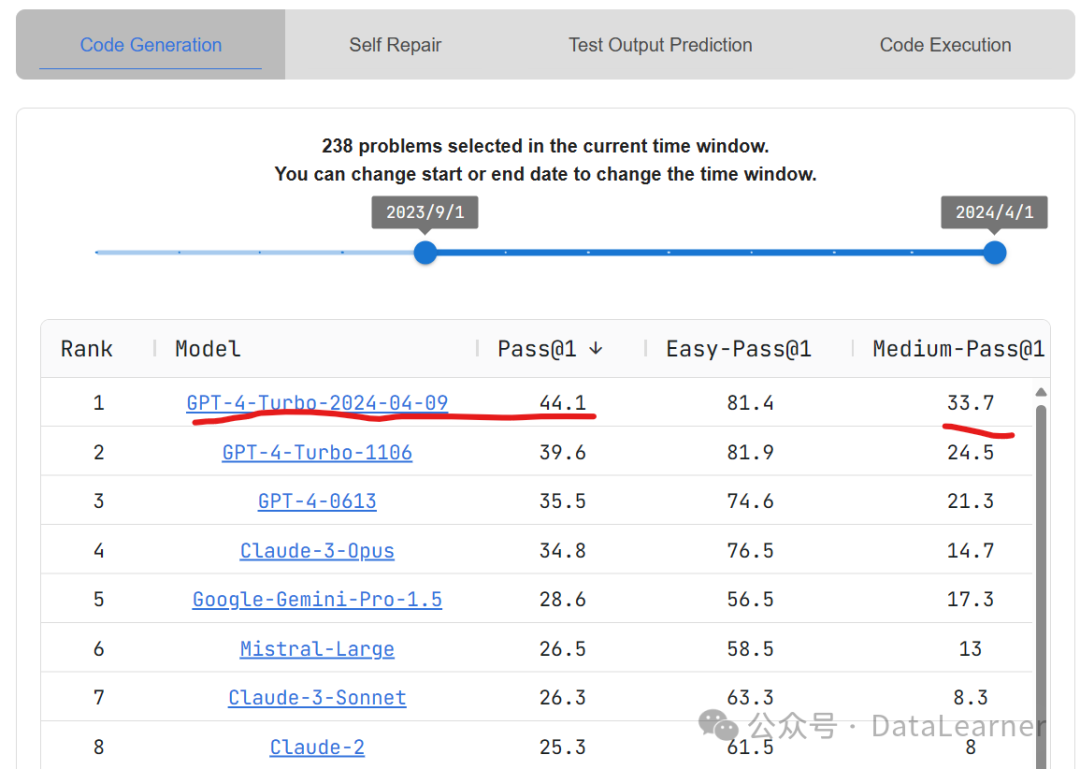This screenshot has width=1080, height=769.
Task: Sort by the Easy-Pass@1 column header
Action: (738, 349)
